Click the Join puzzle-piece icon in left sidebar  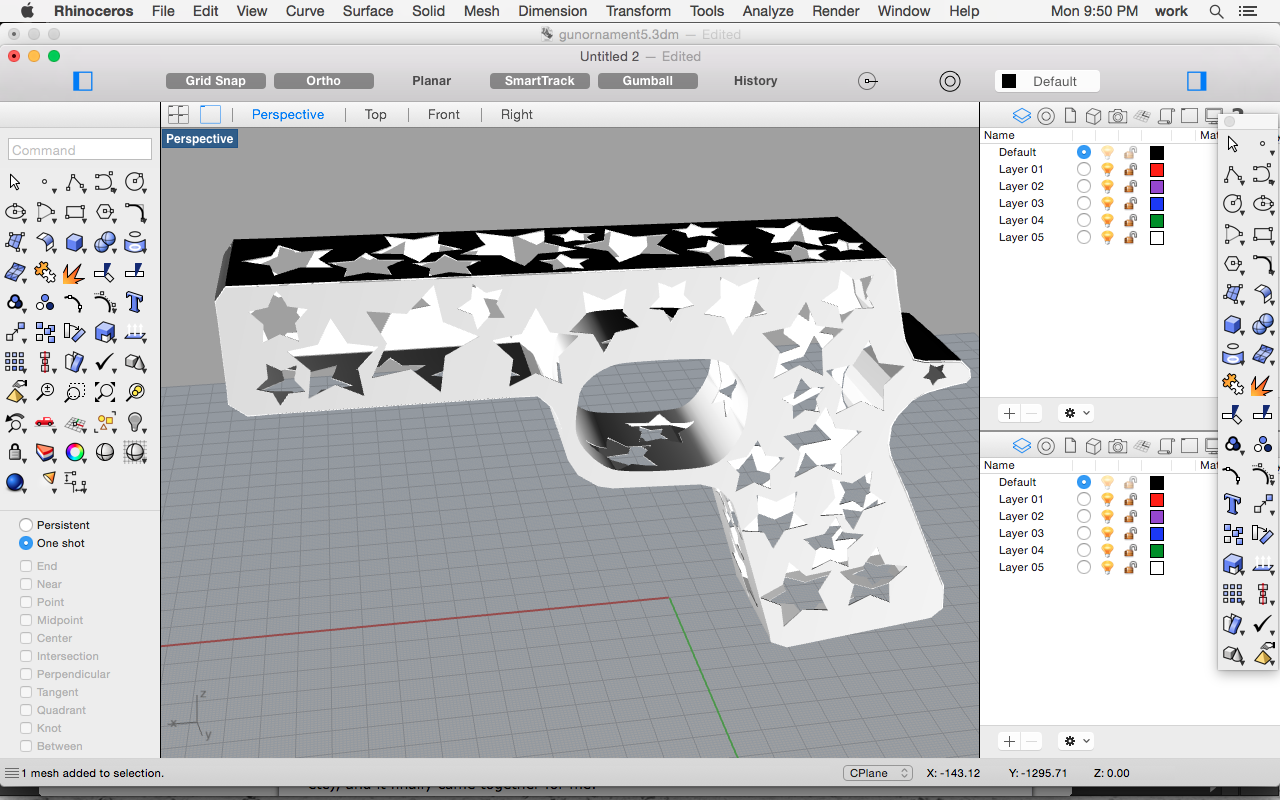pyautogui.click(x=45, y=272)
